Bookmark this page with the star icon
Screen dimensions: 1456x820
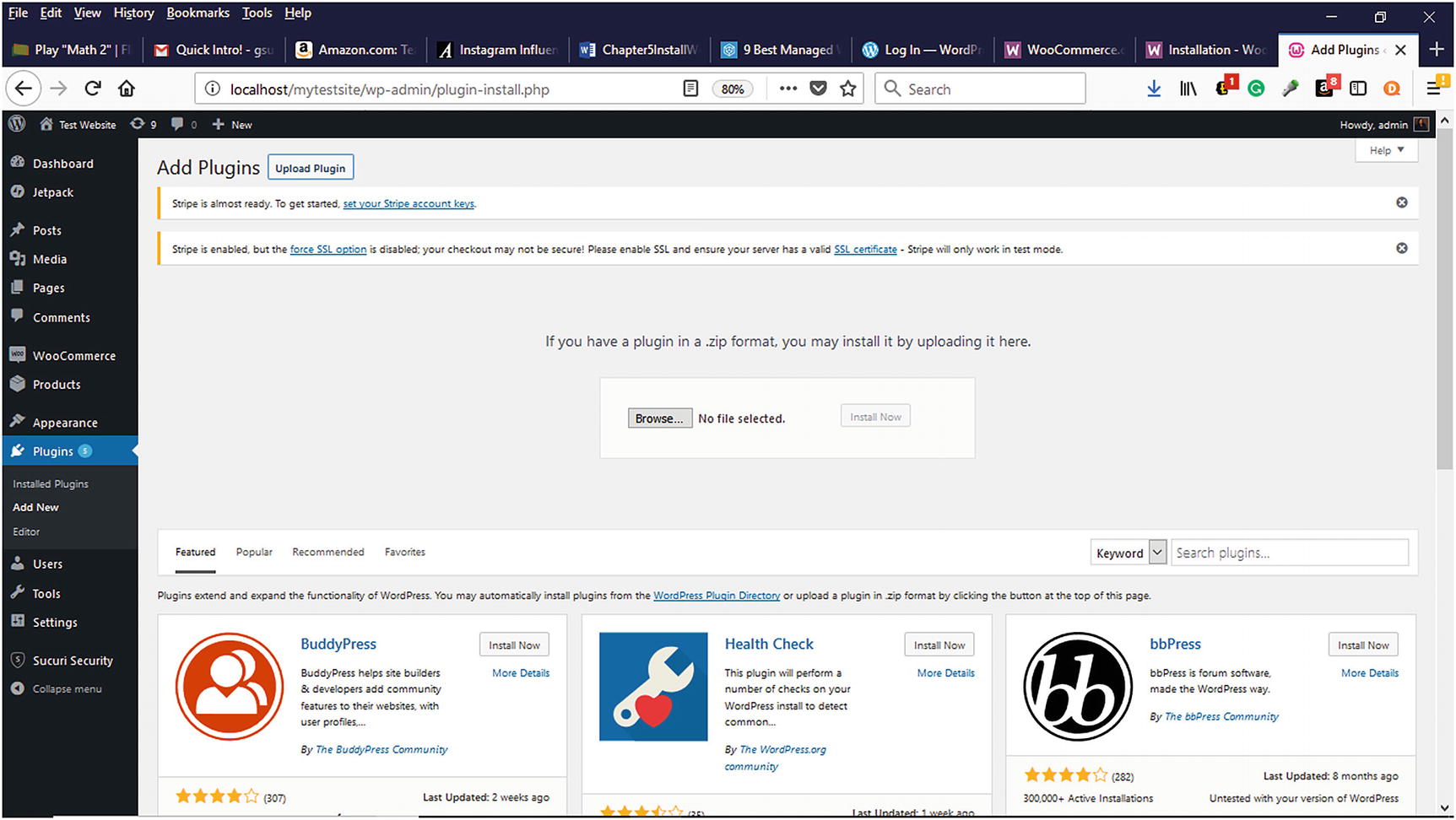click(848, 89)
